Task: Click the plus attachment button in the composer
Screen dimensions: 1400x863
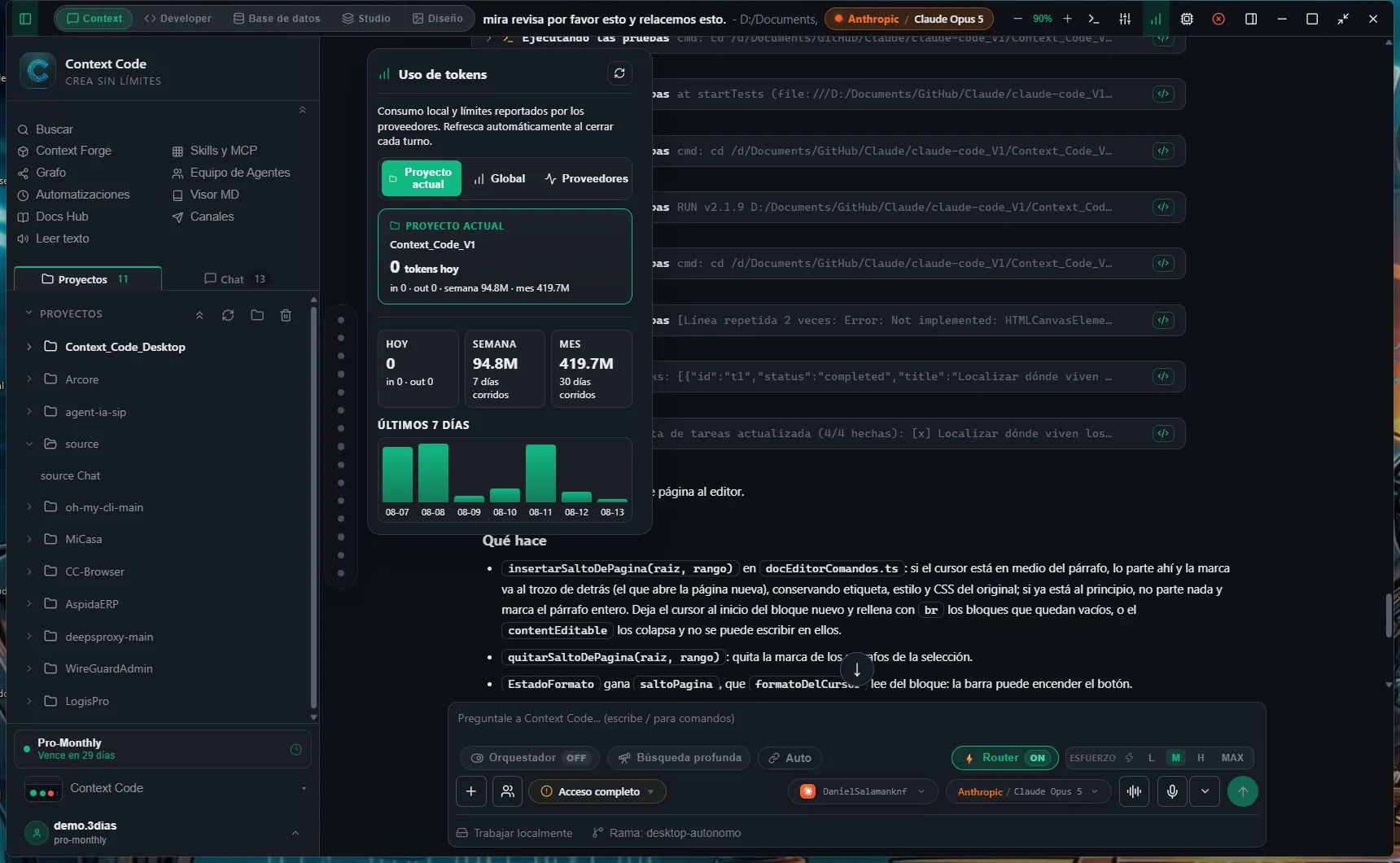Action: 471,791
